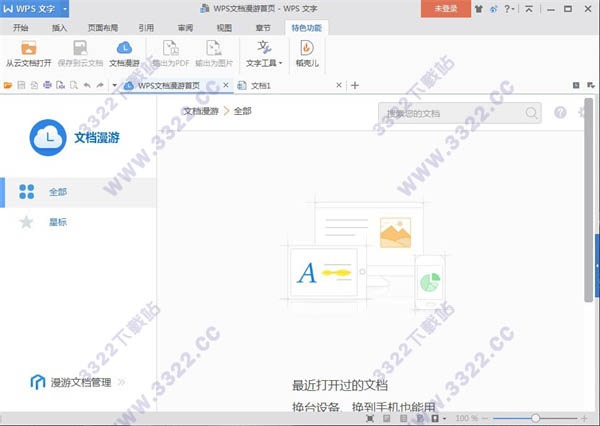600x426 pixels.
Task: Open the 审阅 ribbon tab
Action: tap(185, 28)
